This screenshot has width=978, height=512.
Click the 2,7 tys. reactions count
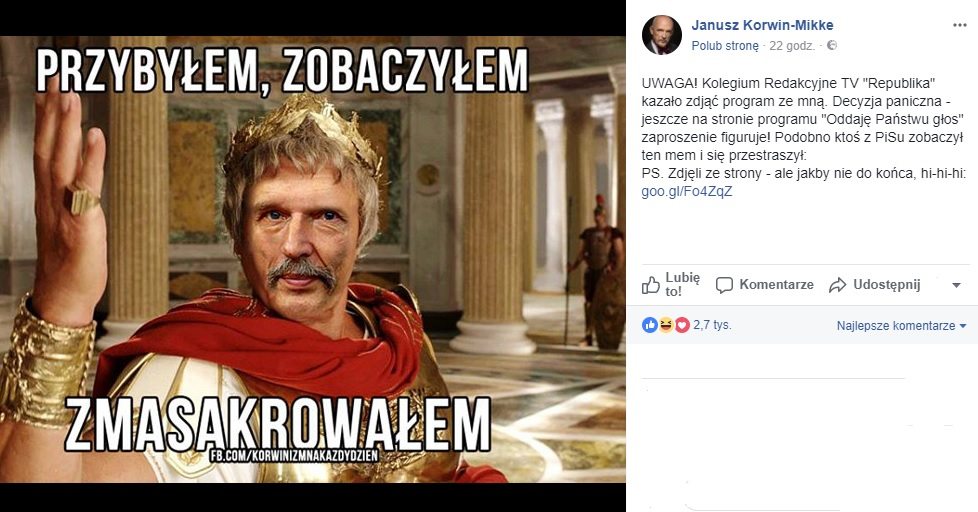[x=712, y=325]
